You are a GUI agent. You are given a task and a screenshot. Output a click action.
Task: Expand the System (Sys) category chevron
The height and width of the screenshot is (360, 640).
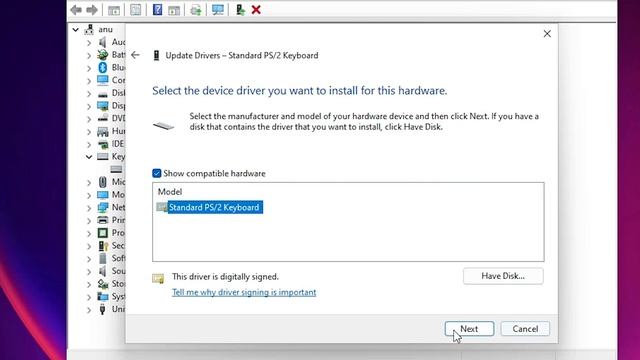coord(89,297)
